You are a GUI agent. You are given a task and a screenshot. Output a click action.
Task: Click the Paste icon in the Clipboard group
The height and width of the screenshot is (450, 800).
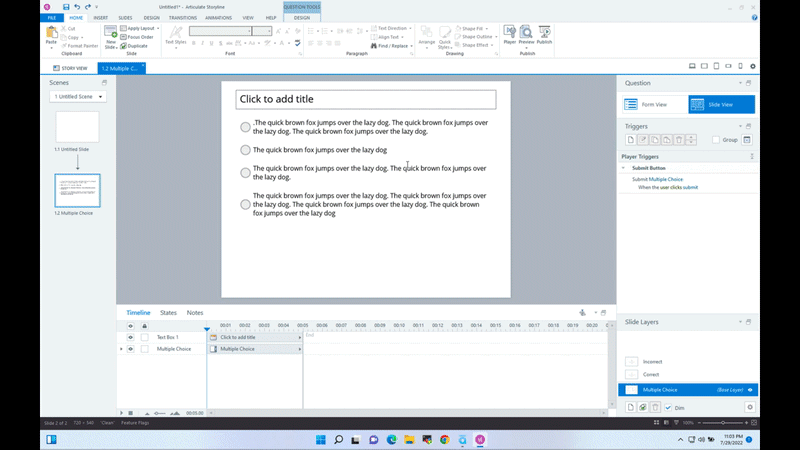pyautogui.click(x=51, y=34)
